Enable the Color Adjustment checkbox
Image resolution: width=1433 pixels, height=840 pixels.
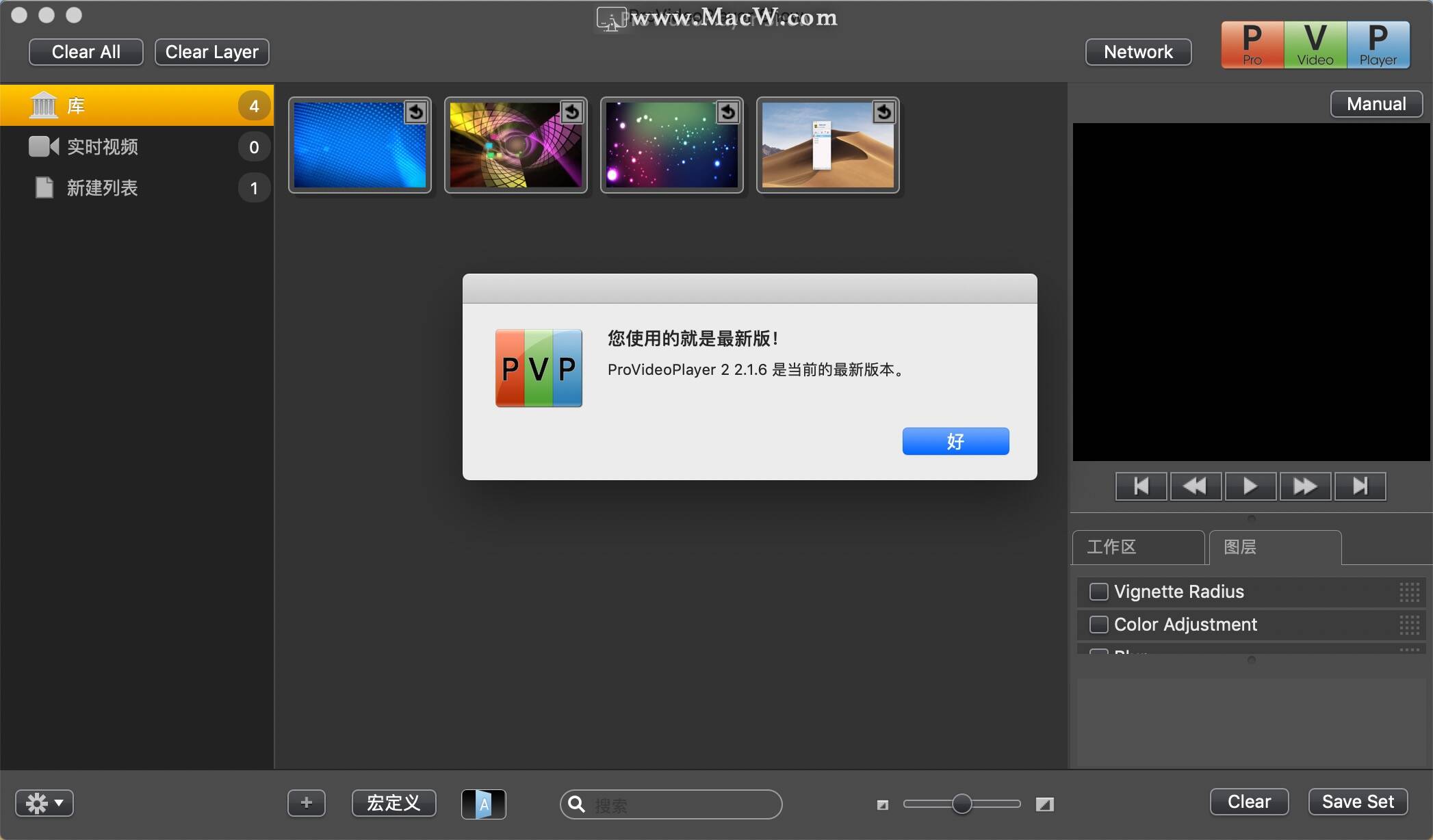point(1098,625)
